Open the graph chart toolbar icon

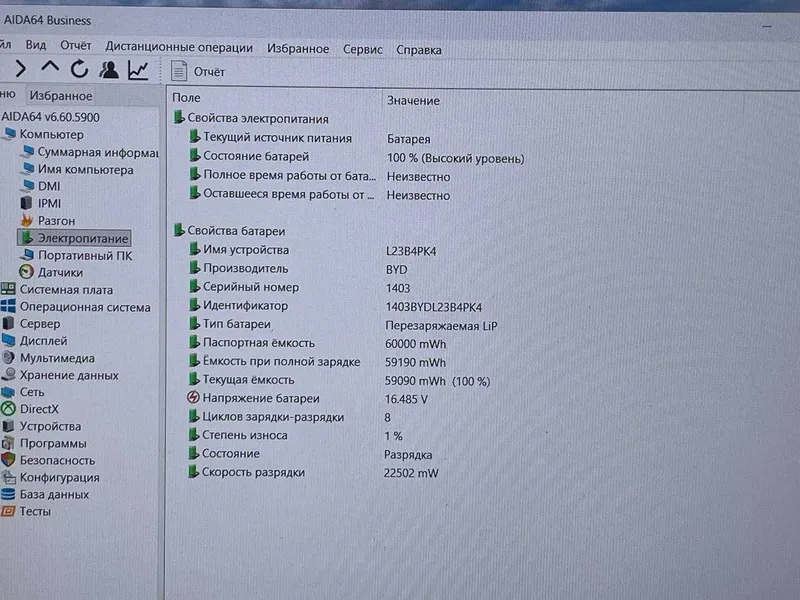pos(138,70)
